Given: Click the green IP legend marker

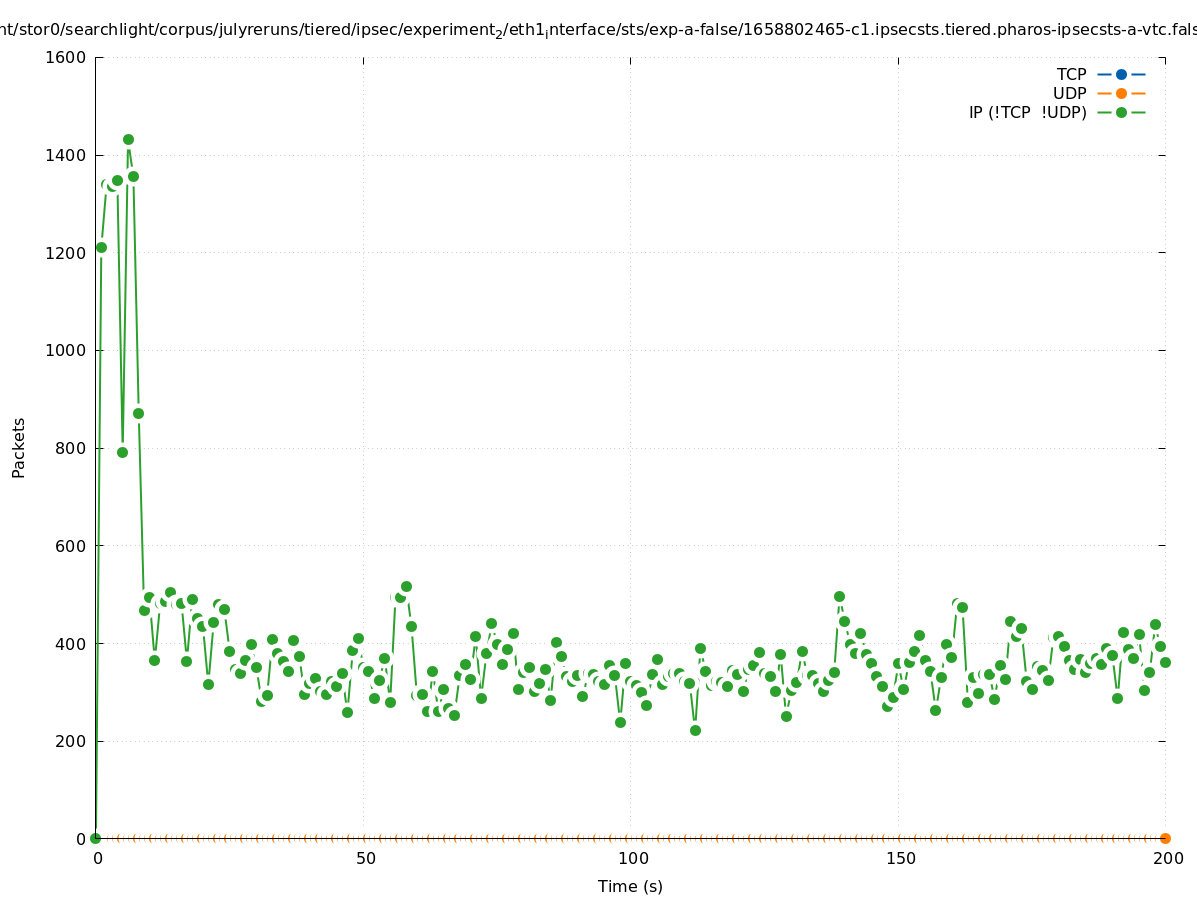Looking at the screenshot, I should click(x=1121, y=112).
